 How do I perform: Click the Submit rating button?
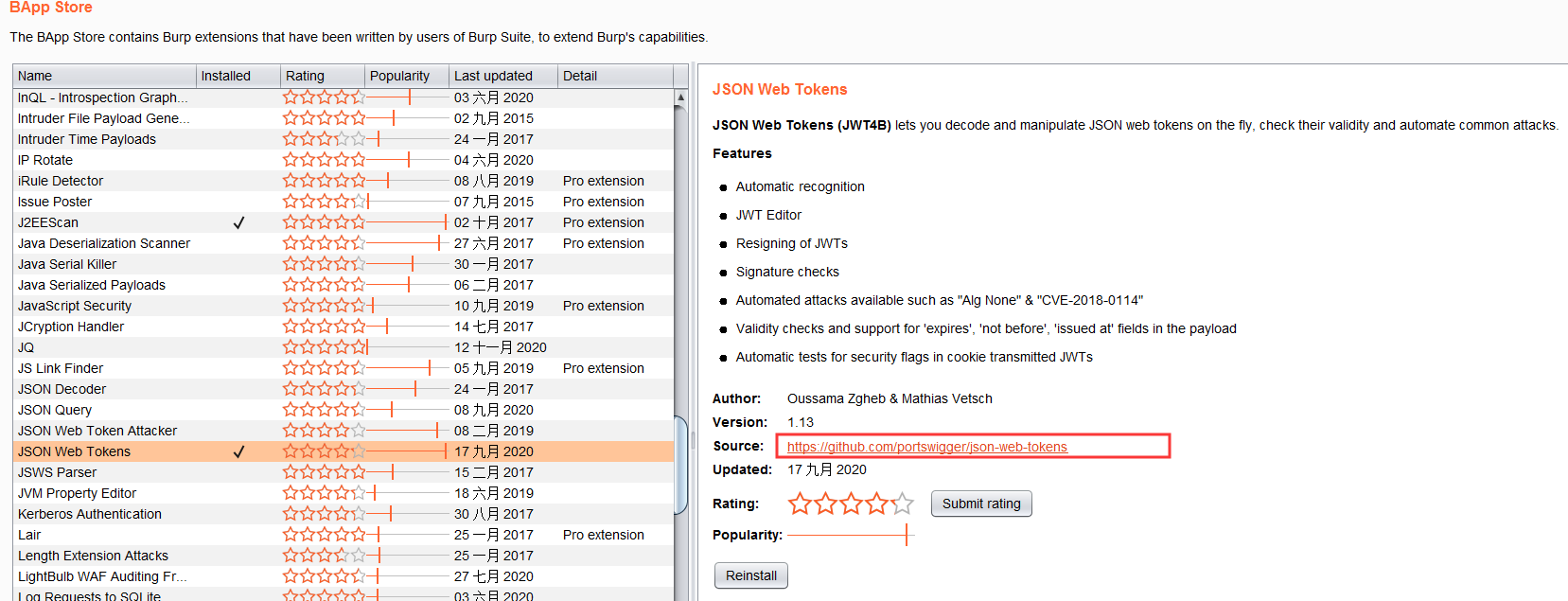coord(981,504)
